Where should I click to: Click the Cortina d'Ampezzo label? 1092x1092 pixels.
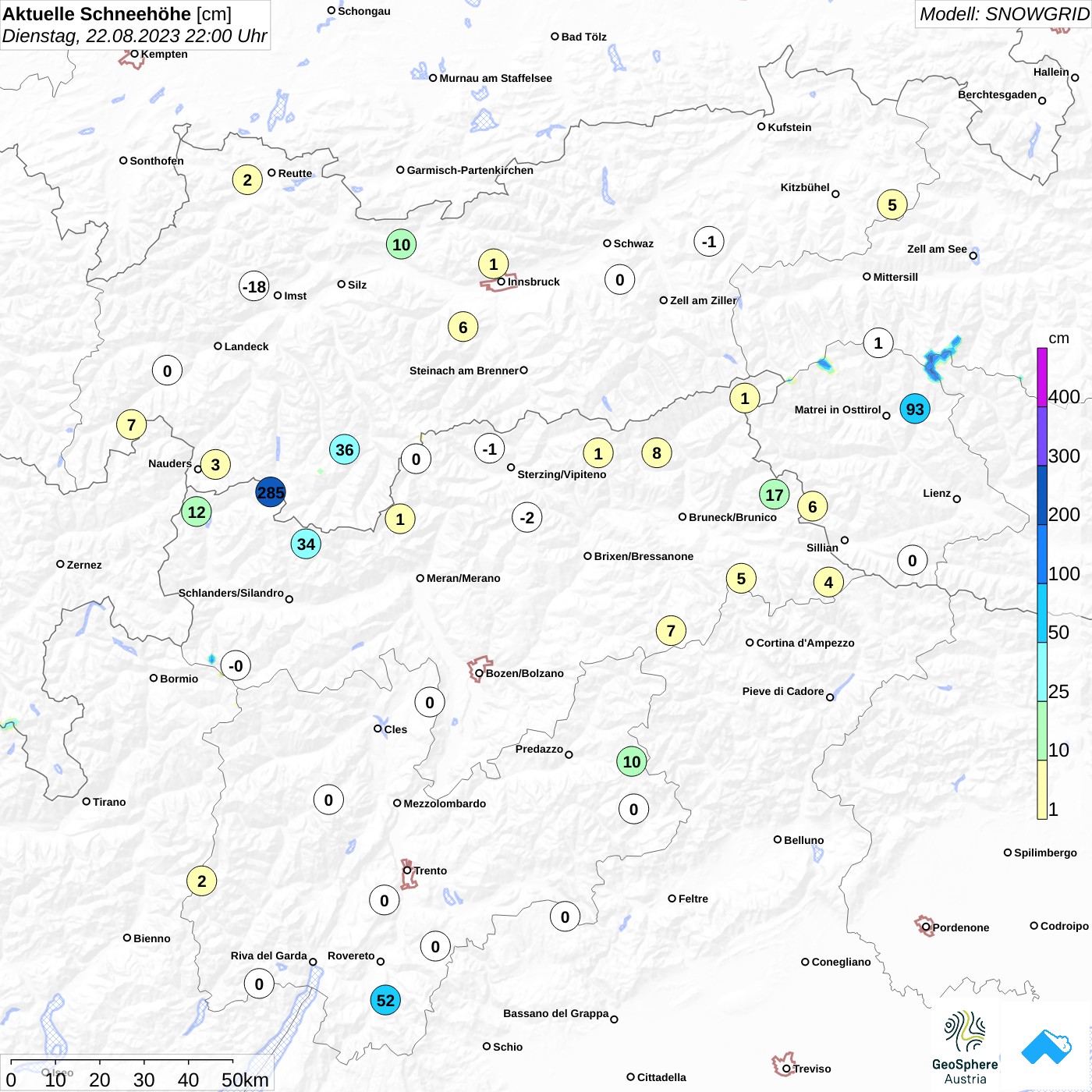[x=805, y=643]
